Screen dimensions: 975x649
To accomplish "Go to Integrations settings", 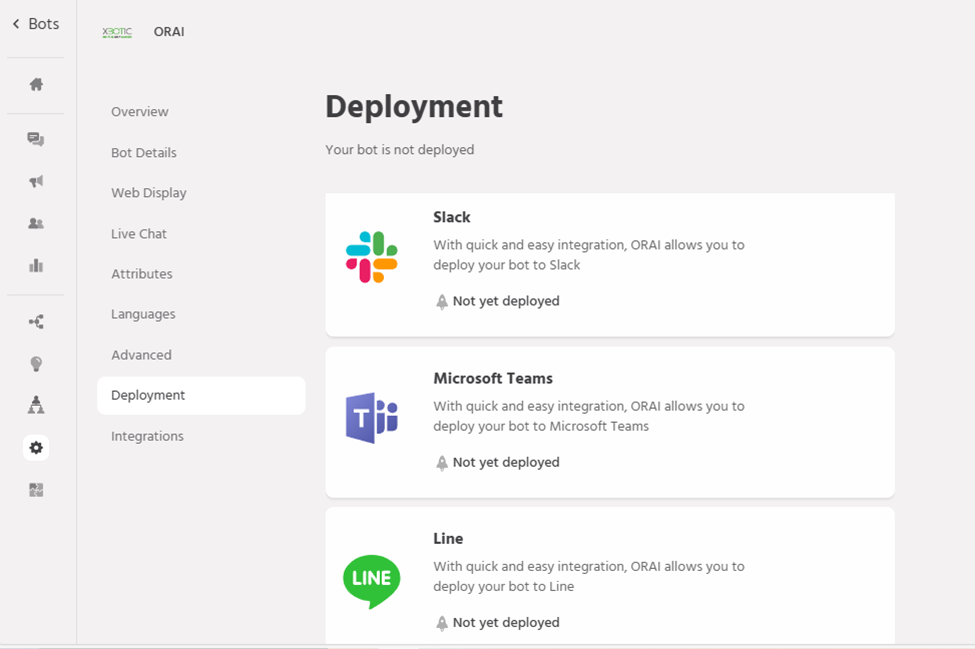I will (147, 436).
